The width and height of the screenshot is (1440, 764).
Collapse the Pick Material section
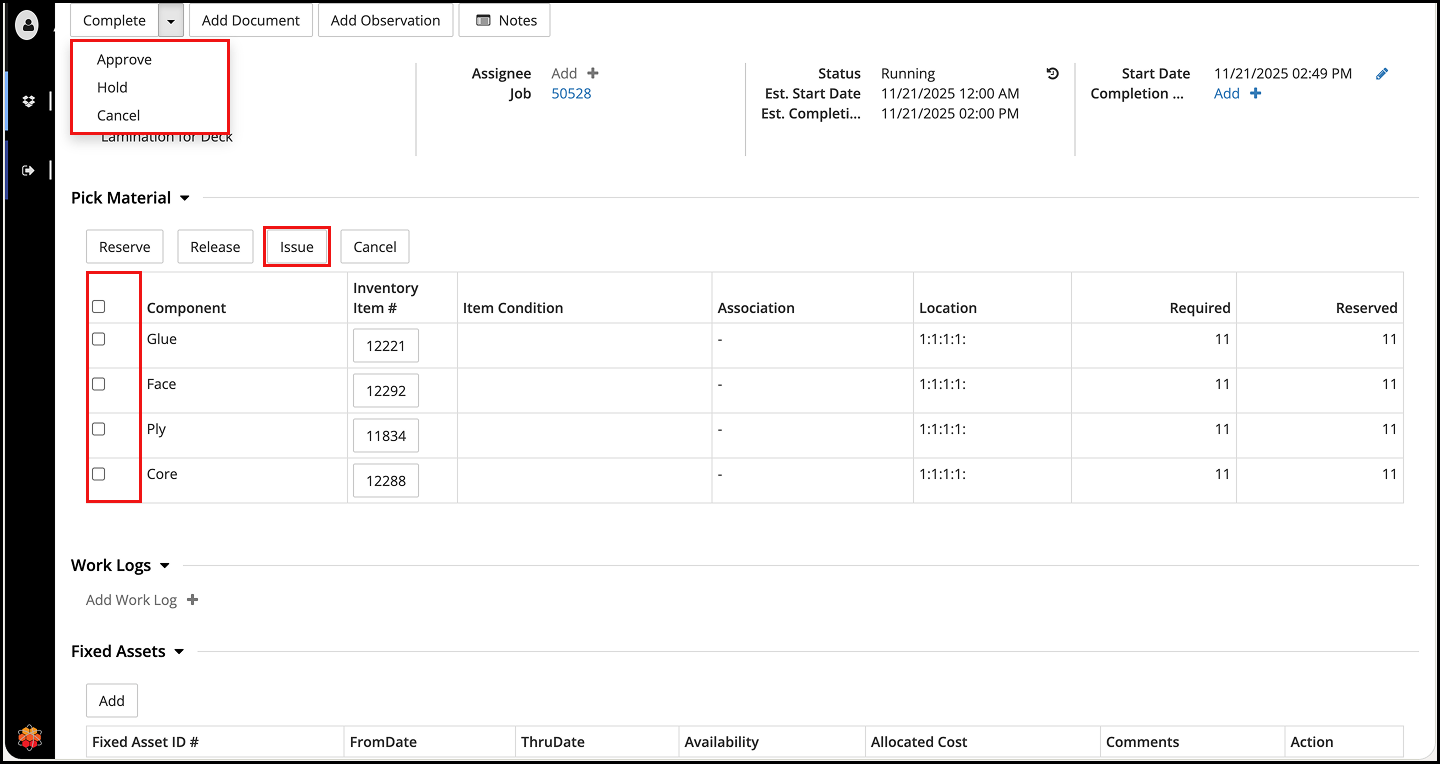click(185, 198)
